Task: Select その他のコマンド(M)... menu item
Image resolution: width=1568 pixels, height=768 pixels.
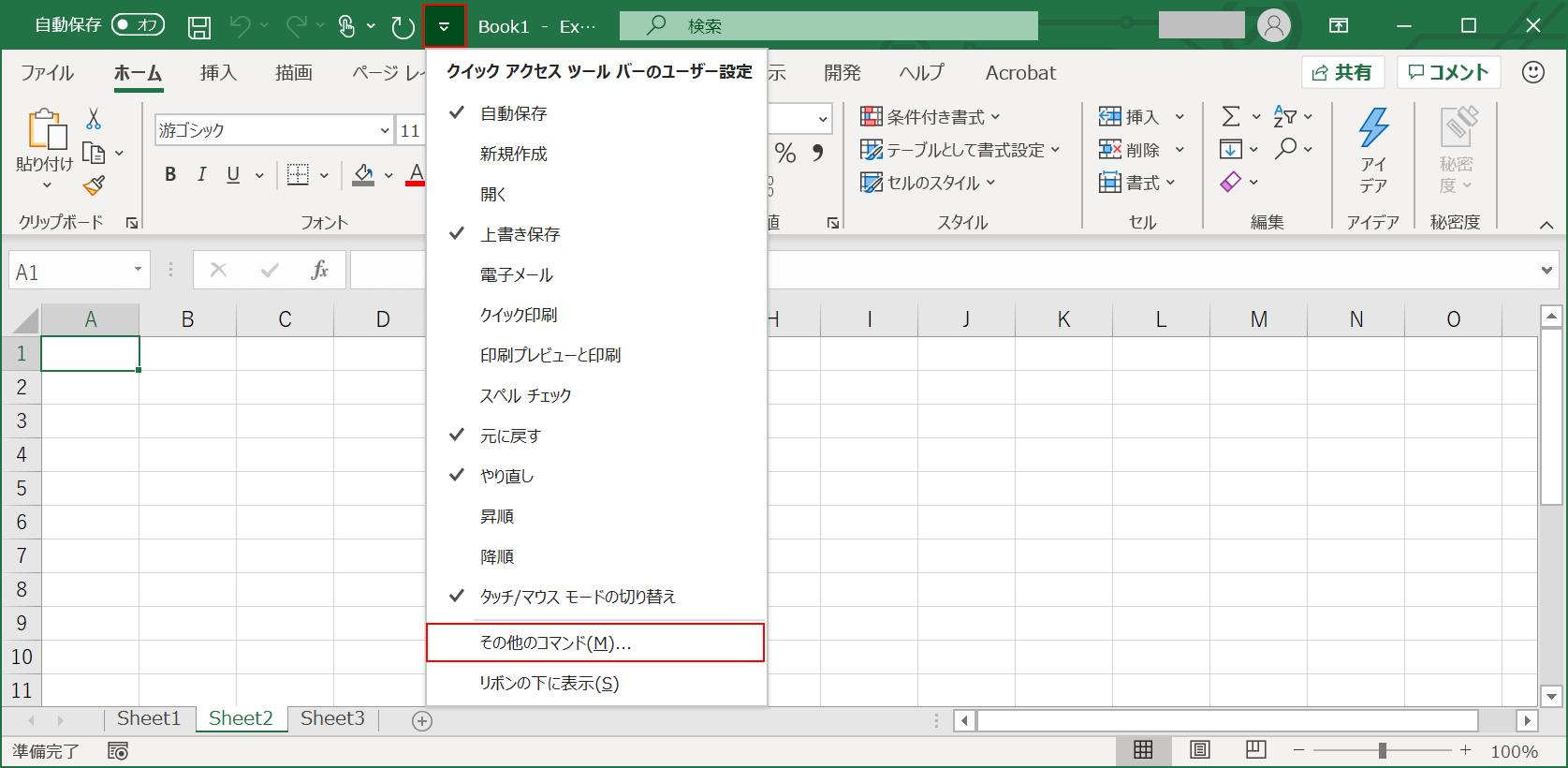Action: [595, 642]
